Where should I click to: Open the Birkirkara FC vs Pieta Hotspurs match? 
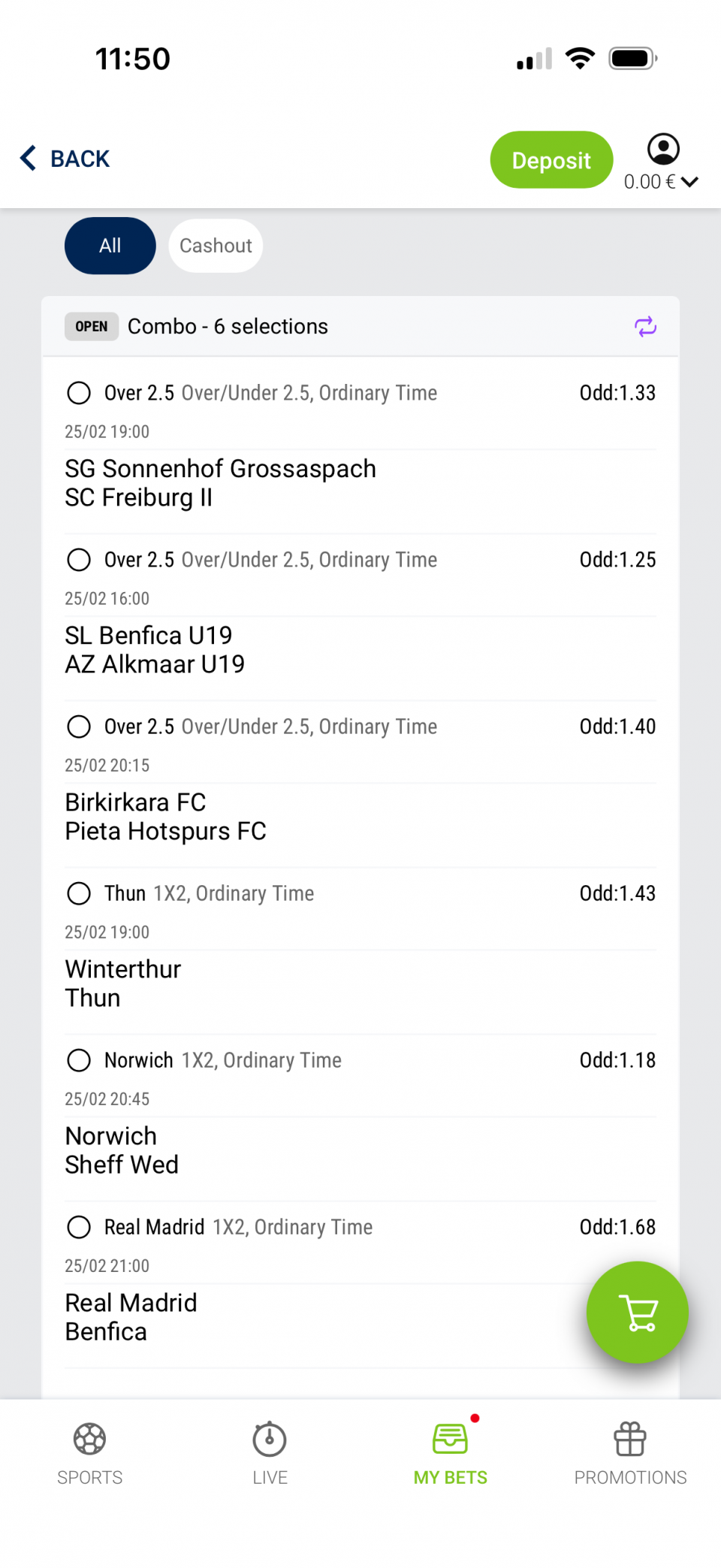coord(165,817)
